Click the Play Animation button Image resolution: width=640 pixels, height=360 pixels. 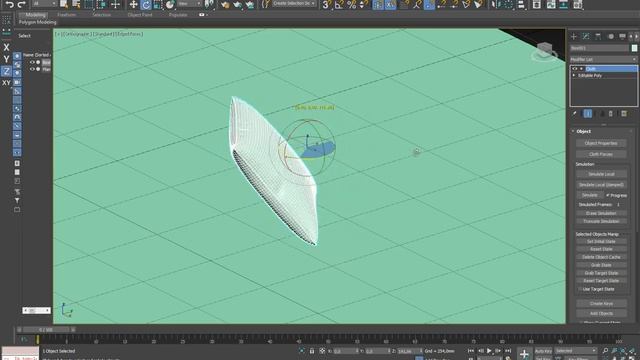coord(489,351)
